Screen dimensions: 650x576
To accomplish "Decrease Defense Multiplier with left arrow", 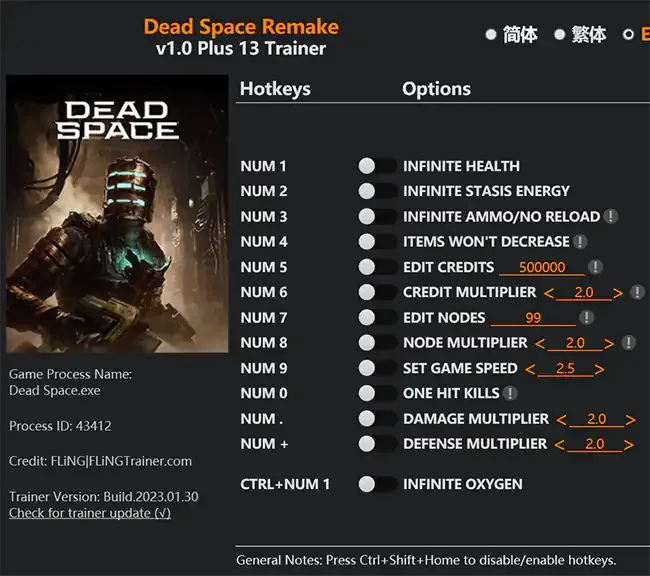I will click(559, 445).
